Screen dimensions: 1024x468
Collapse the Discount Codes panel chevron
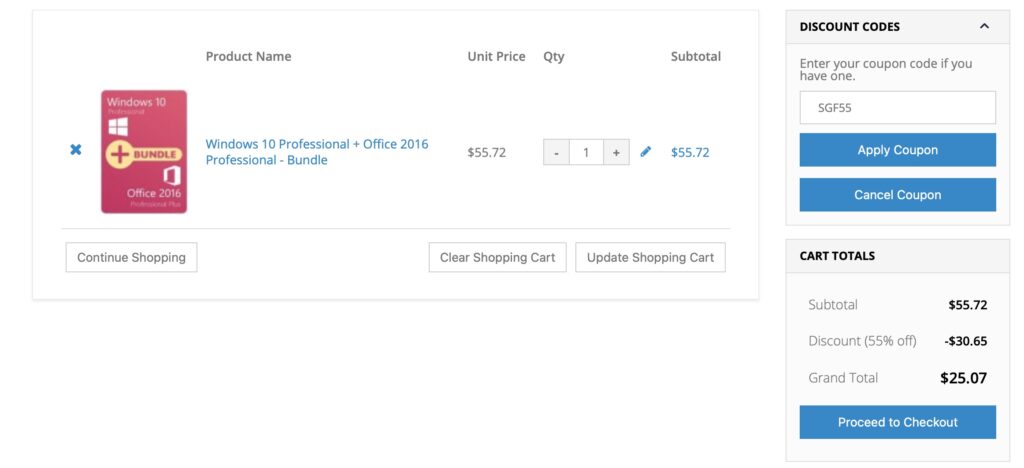[x=984, y=27]
